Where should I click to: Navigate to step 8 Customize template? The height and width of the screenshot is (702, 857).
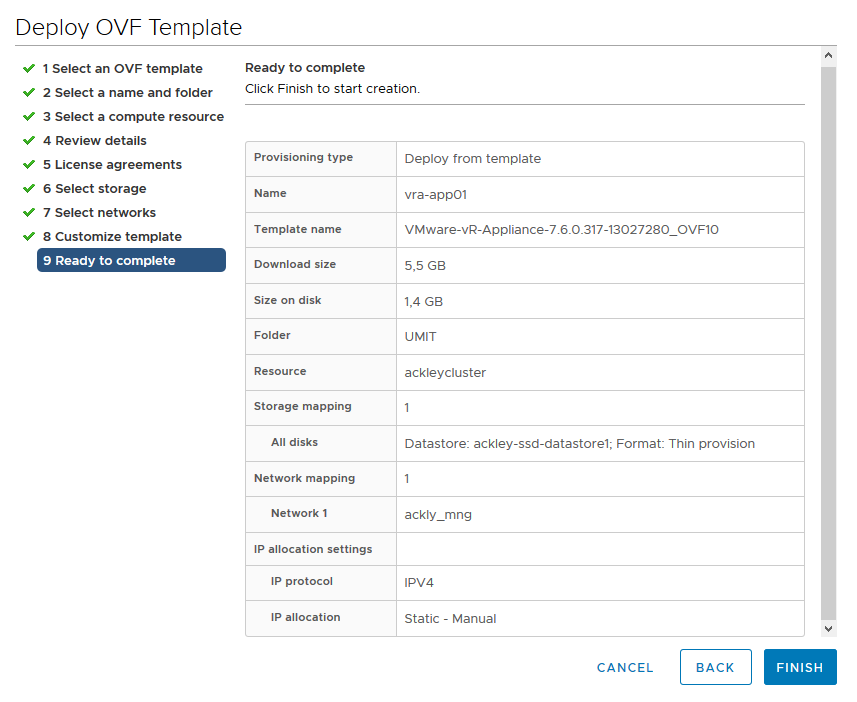(112, 237)
